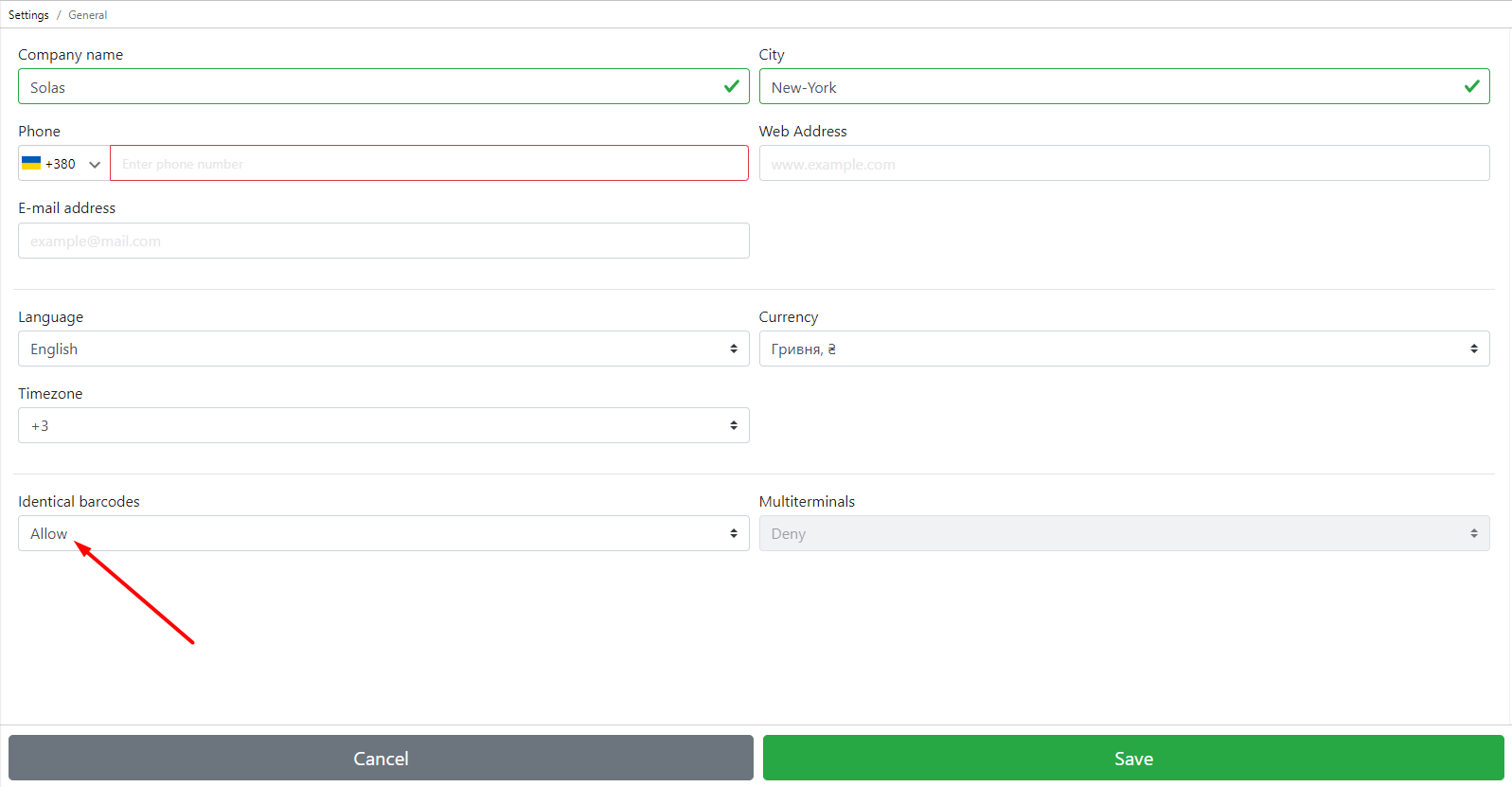Image resolution: width=1512 pixels, height=787 pixels.
Task: Click the General breadcrumb item
Action: coord(87,15)
